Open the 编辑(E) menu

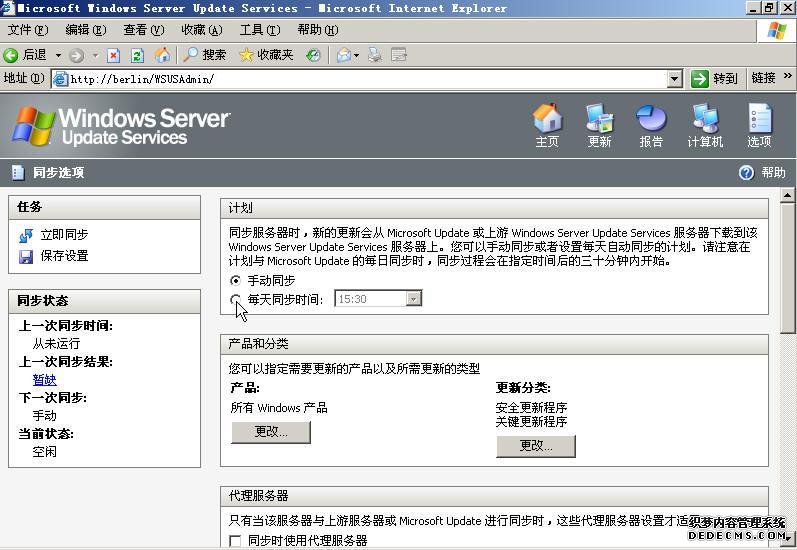point(86,30)
